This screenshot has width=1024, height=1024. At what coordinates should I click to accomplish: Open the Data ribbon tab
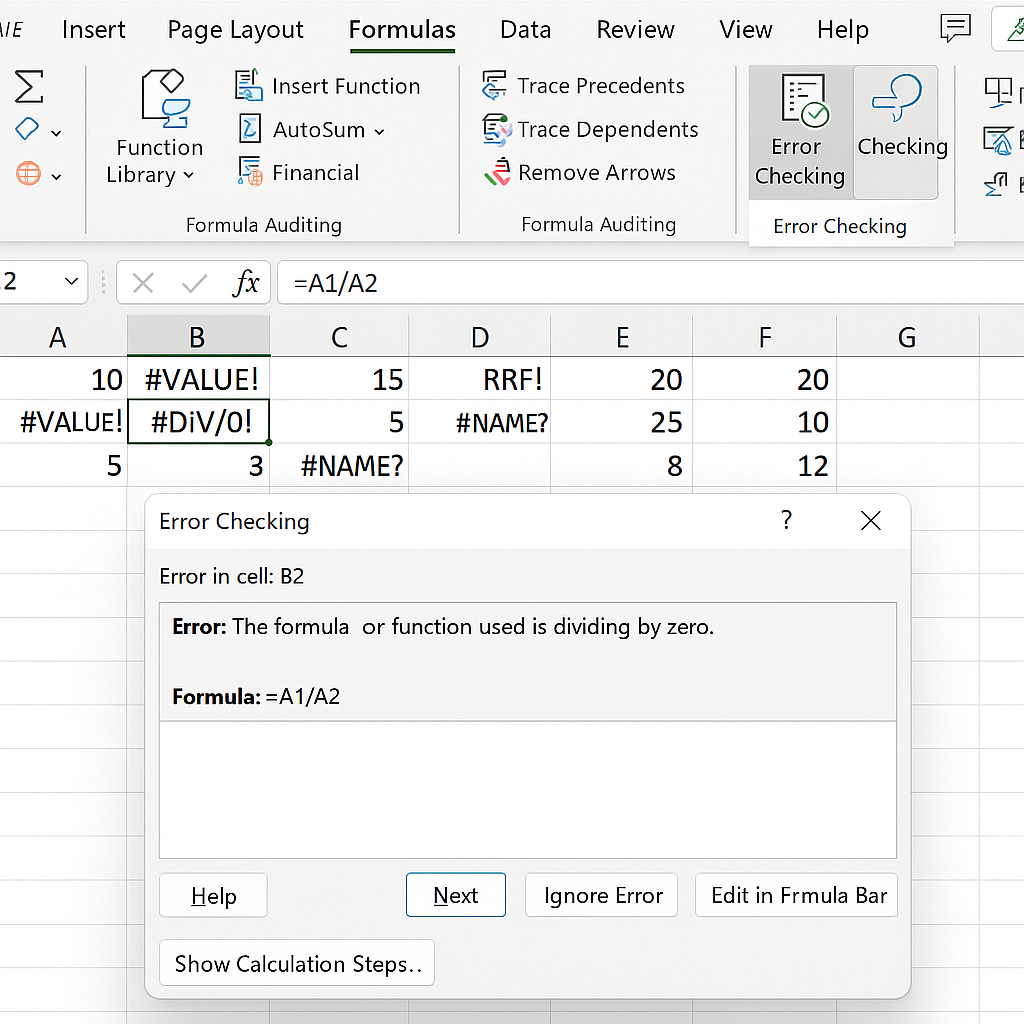(x=525, y=30)
